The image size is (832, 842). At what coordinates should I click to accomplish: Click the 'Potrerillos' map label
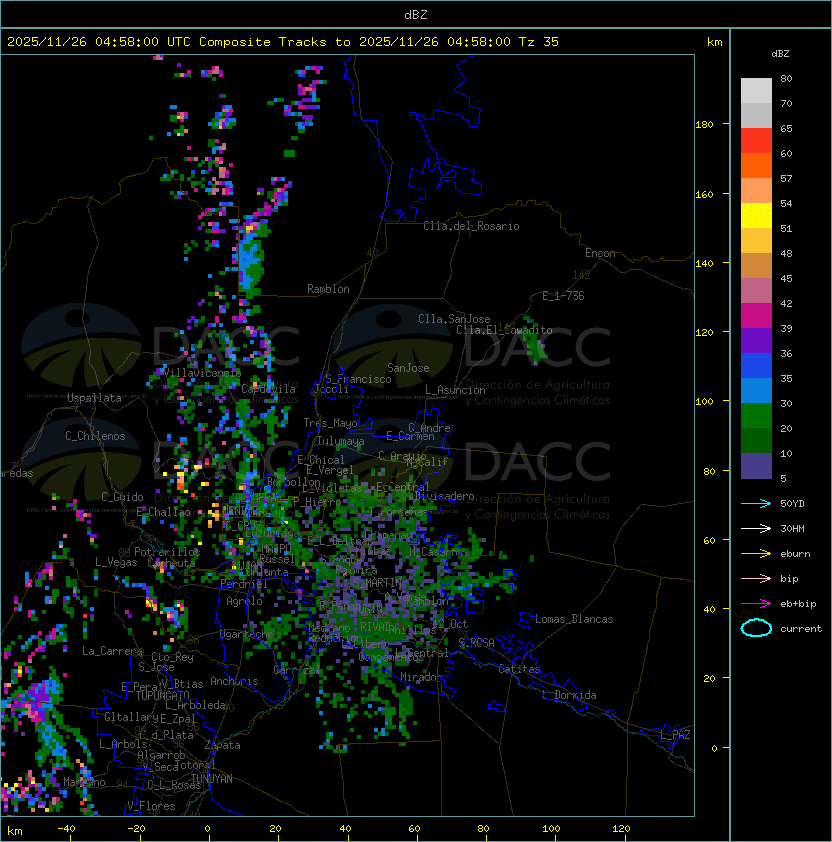click(x=167, y=552)
